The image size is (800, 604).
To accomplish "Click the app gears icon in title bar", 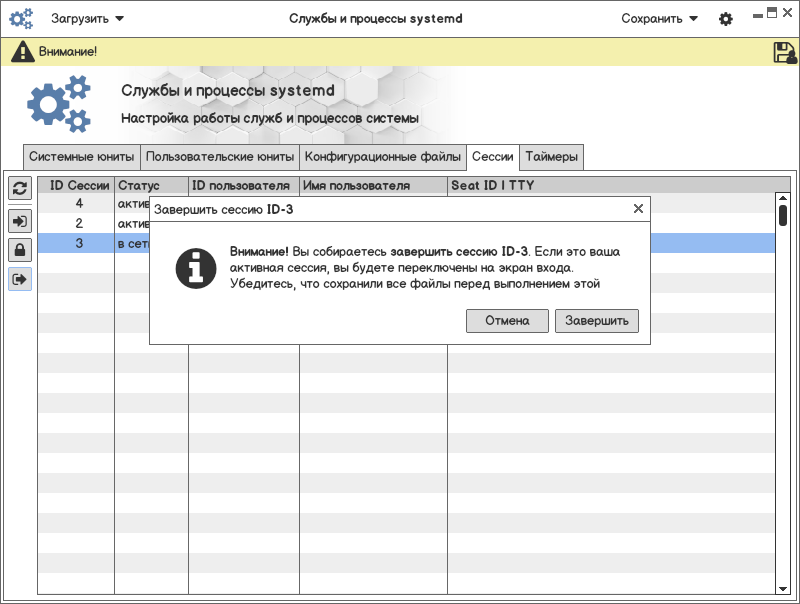I will pyautogui.click(x=21, y=18).
